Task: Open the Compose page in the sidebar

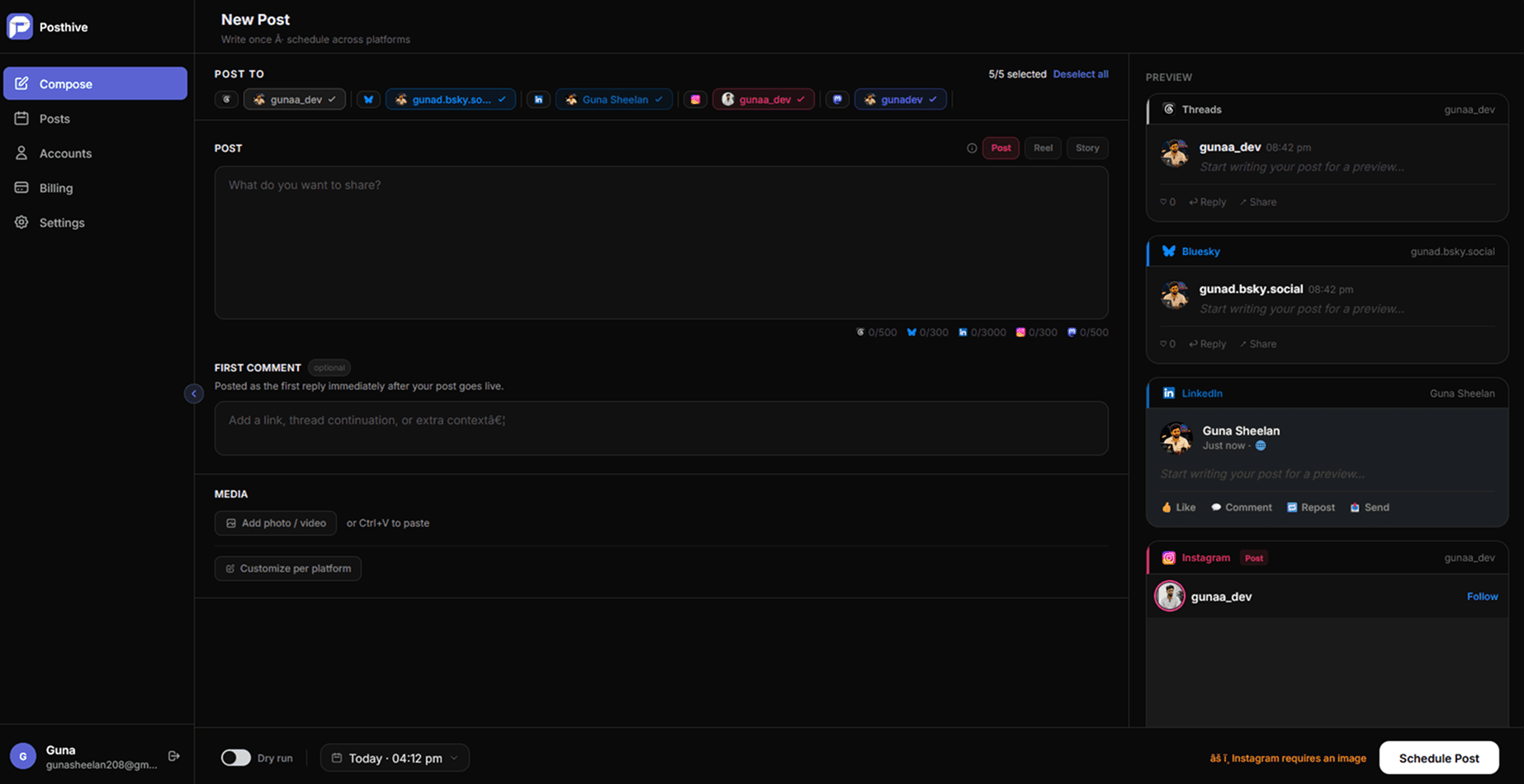Action: (x=95, y=83)
